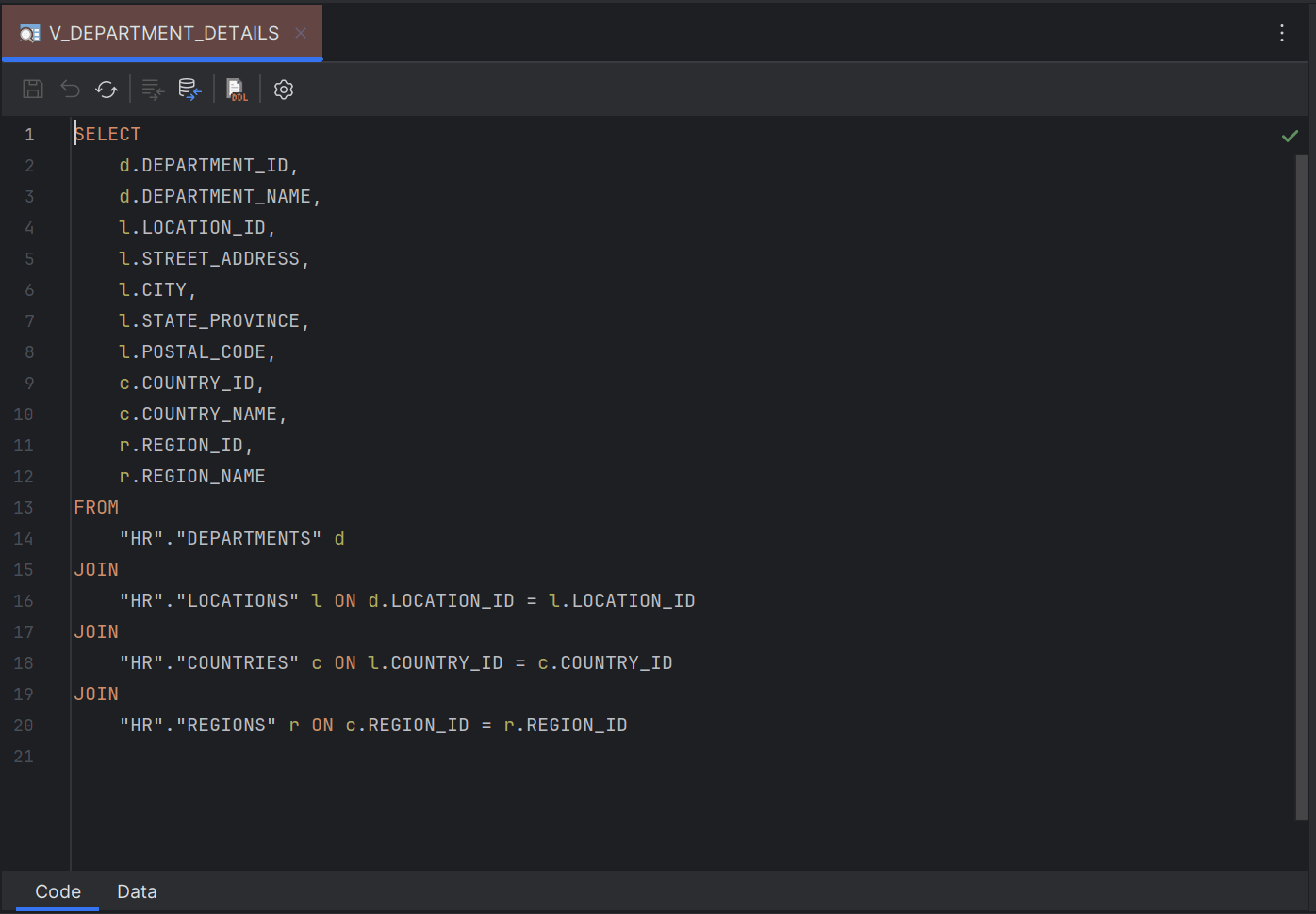Screen dimensions: 1316x914
Task: Select the Code tab
Action: 58,891
